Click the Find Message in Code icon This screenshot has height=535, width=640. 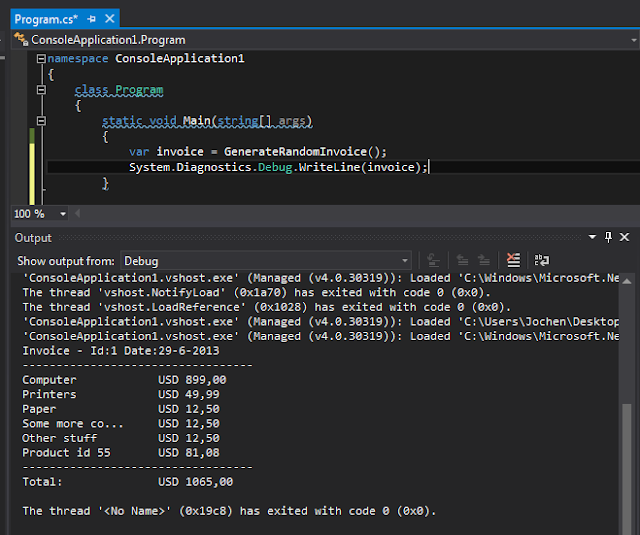point(435,260)
